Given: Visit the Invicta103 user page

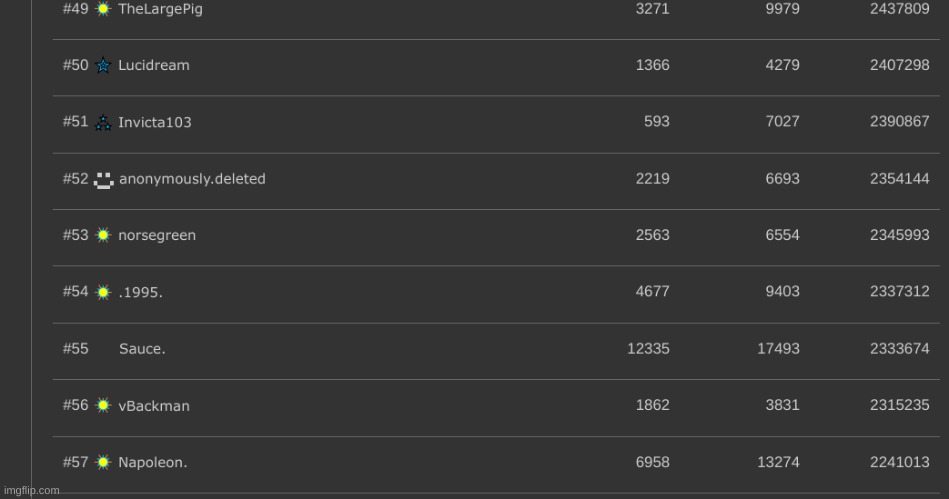Looking at the screenshot, I should point(154,123).
